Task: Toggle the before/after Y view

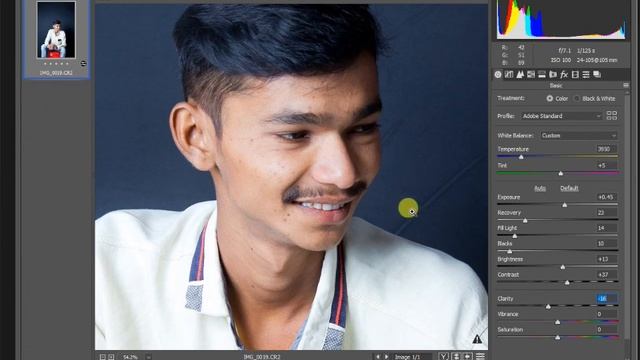Action: point(444,356)
